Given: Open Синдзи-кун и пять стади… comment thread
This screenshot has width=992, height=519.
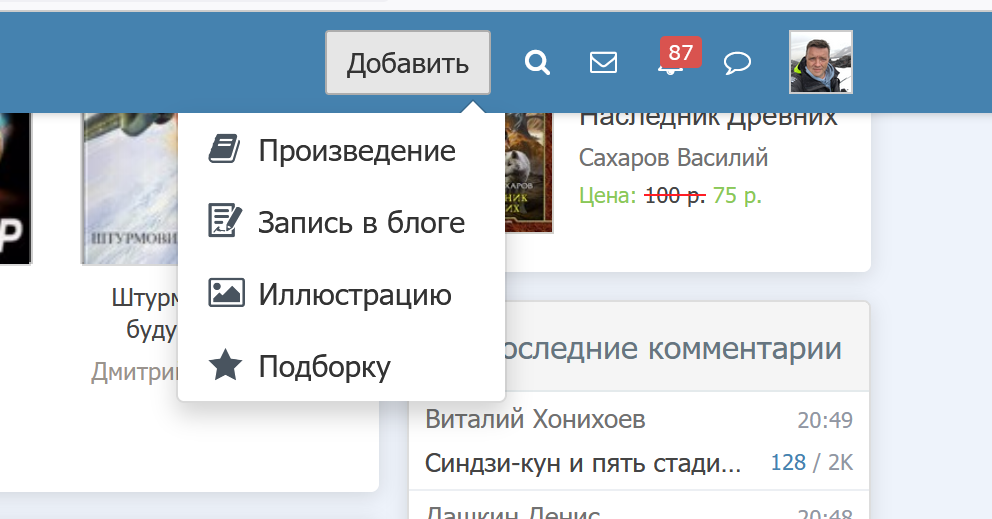Looking at the screenshot, I should tap(582, 463).
